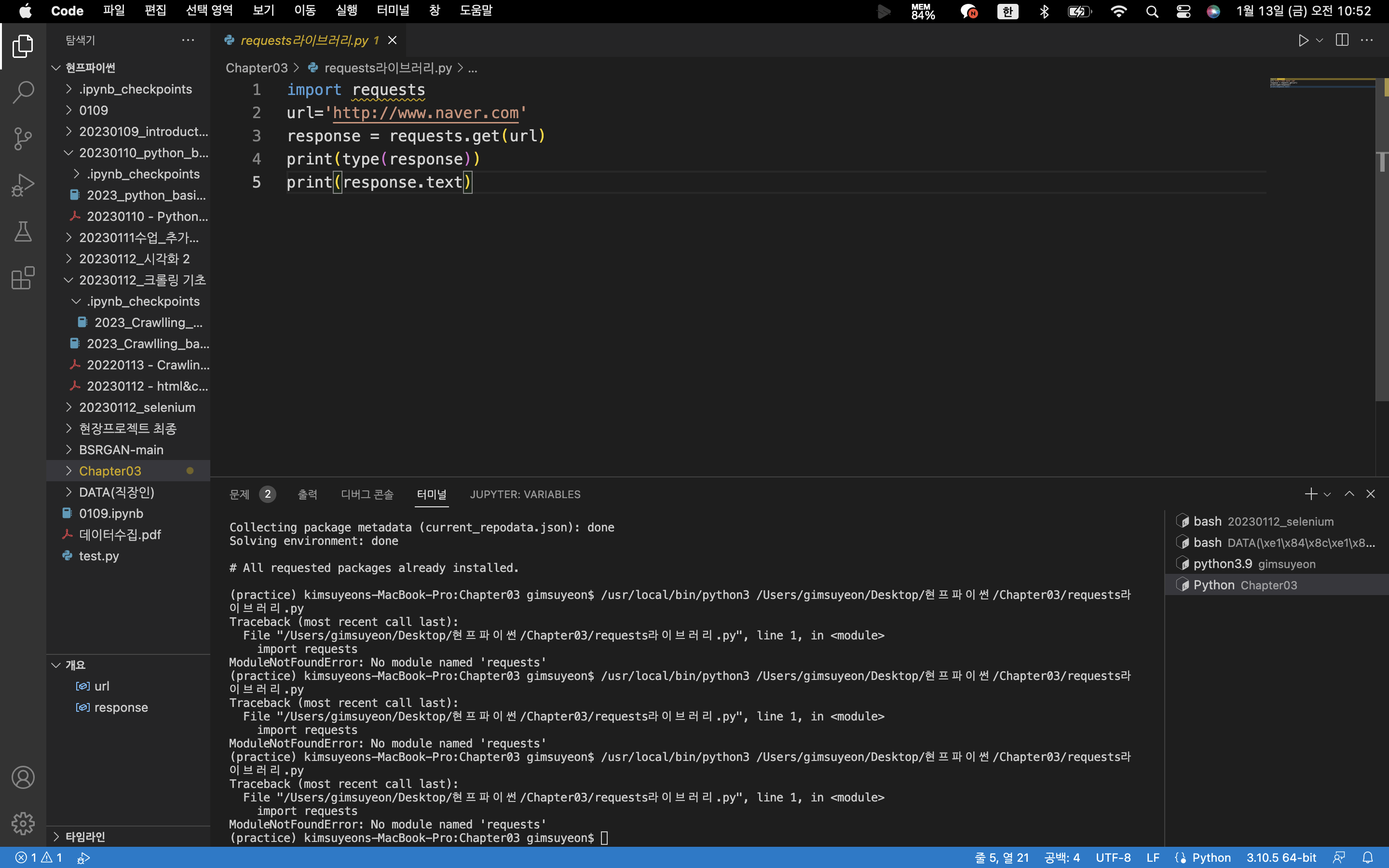Open the Explorer view in activity bar
Screen dimensions: 1389x868
coord(23,46)
